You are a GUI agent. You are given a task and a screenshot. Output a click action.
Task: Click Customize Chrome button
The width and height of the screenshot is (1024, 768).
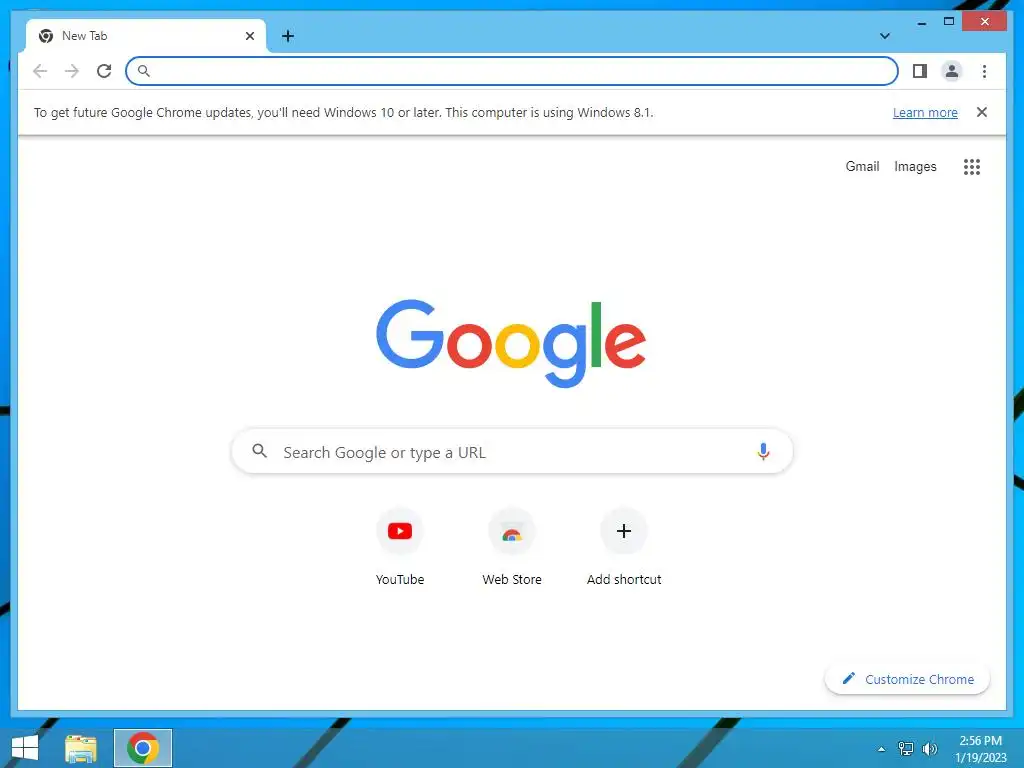907,679
